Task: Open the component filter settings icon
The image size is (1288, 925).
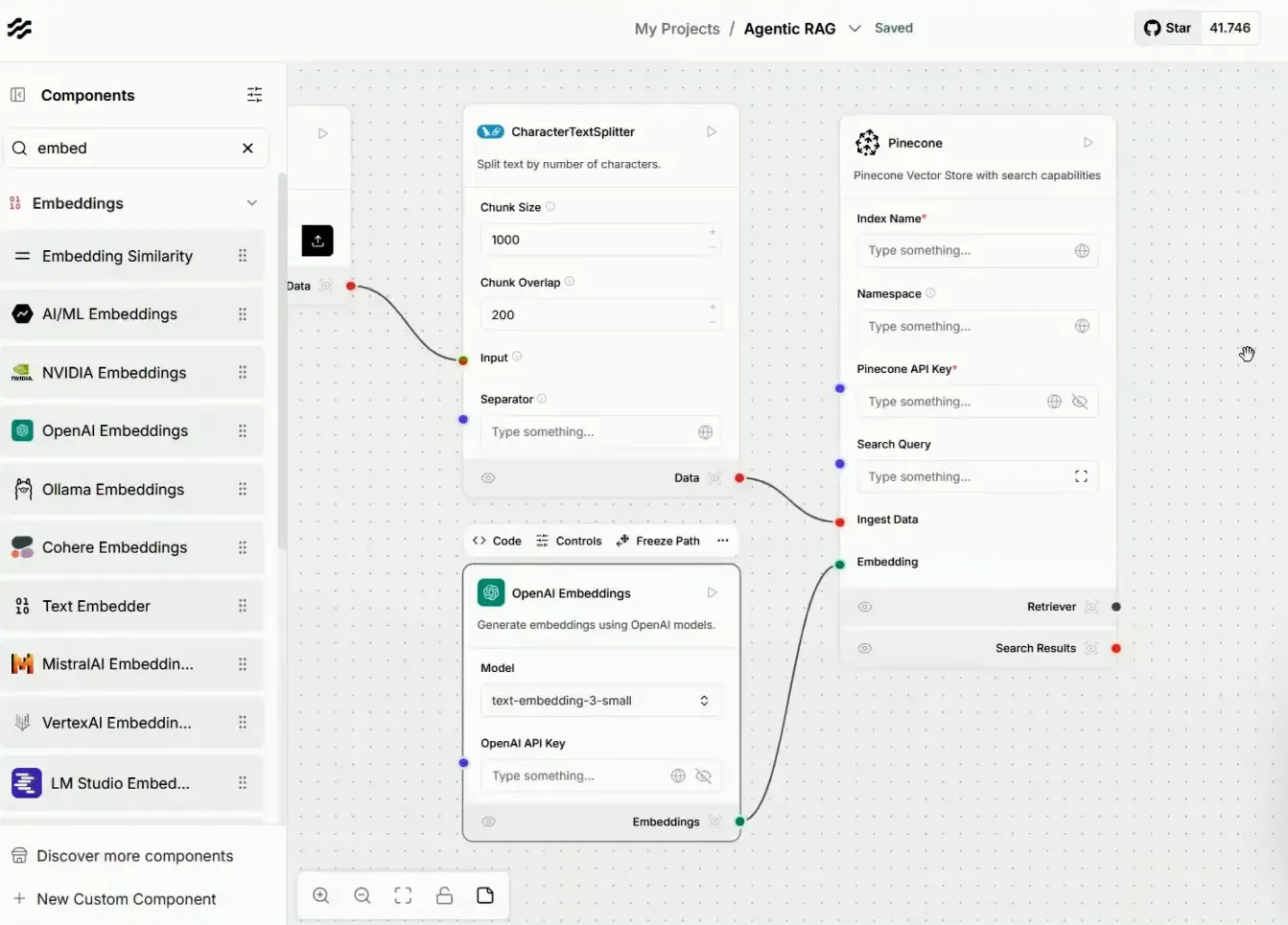Action: pyautogui.click(x=254, y=95)
